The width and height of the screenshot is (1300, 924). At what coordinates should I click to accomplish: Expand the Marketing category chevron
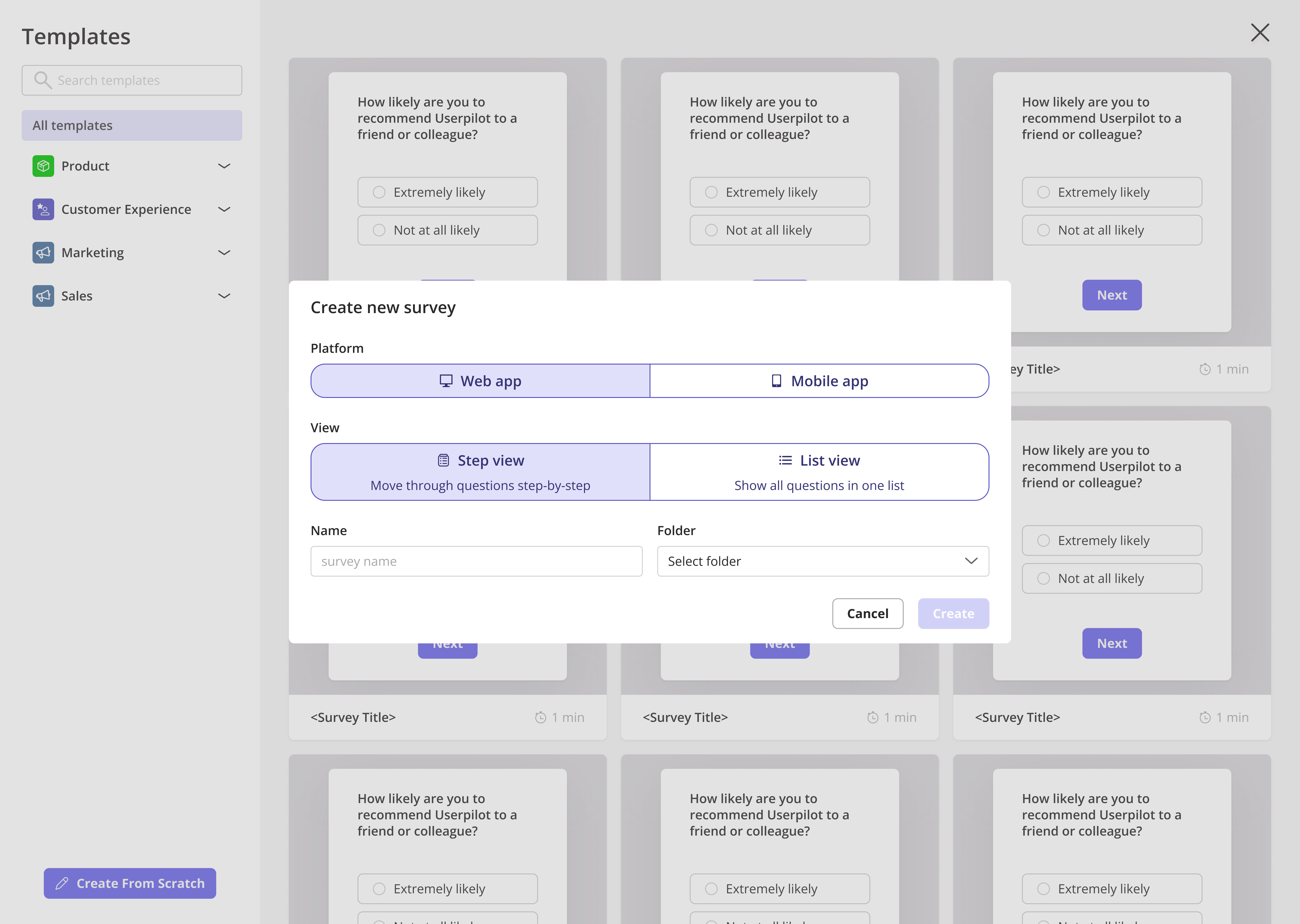(x=224, y=253)
